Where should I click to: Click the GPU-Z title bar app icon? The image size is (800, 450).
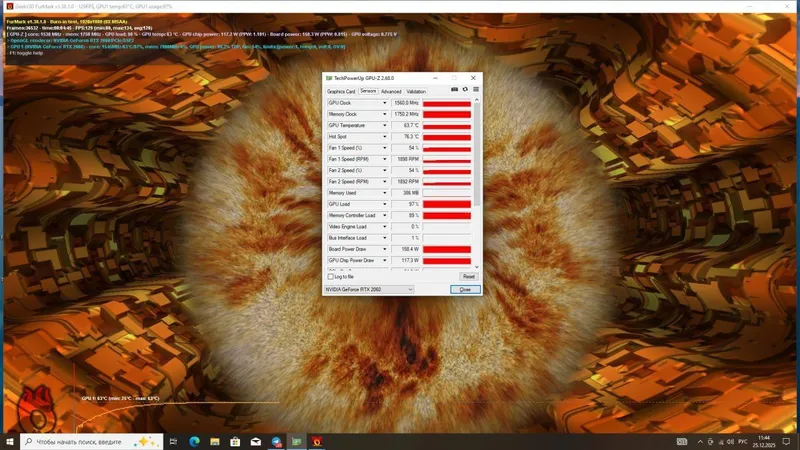329,78
